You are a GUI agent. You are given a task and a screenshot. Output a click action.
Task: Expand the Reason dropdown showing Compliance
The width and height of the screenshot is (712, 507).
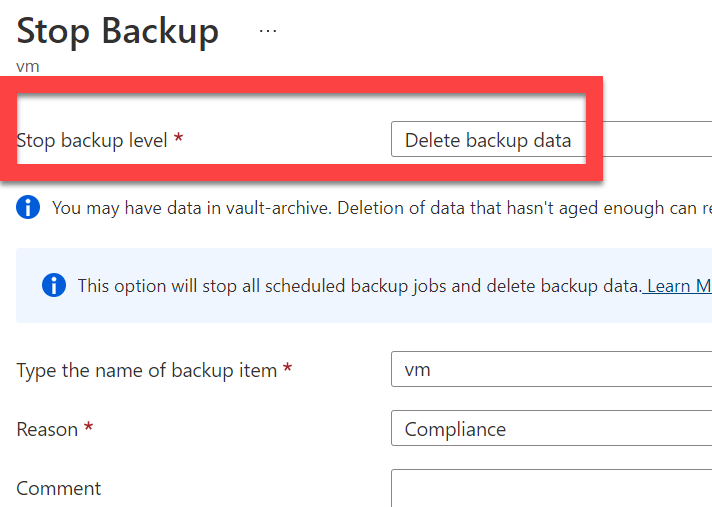(551, 428)
